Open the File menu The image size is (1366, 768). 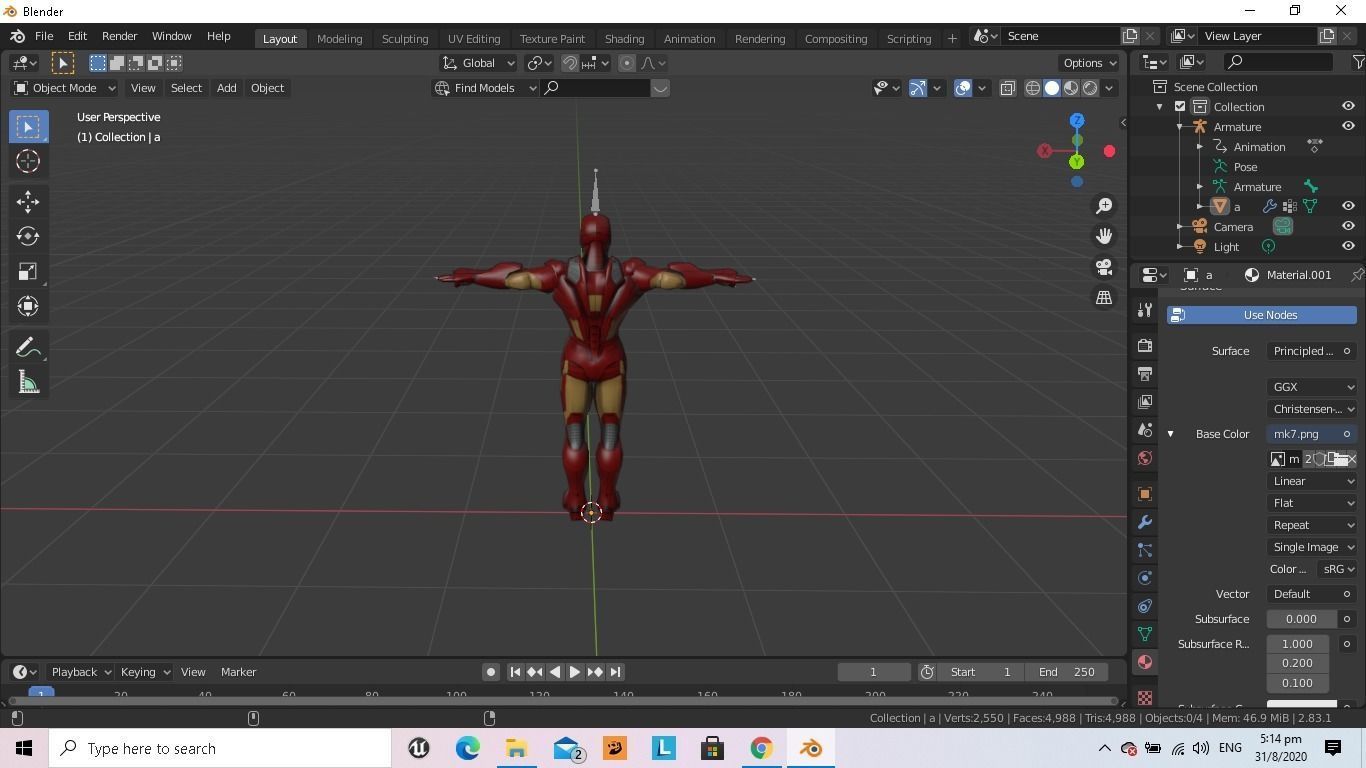(44, 36)
